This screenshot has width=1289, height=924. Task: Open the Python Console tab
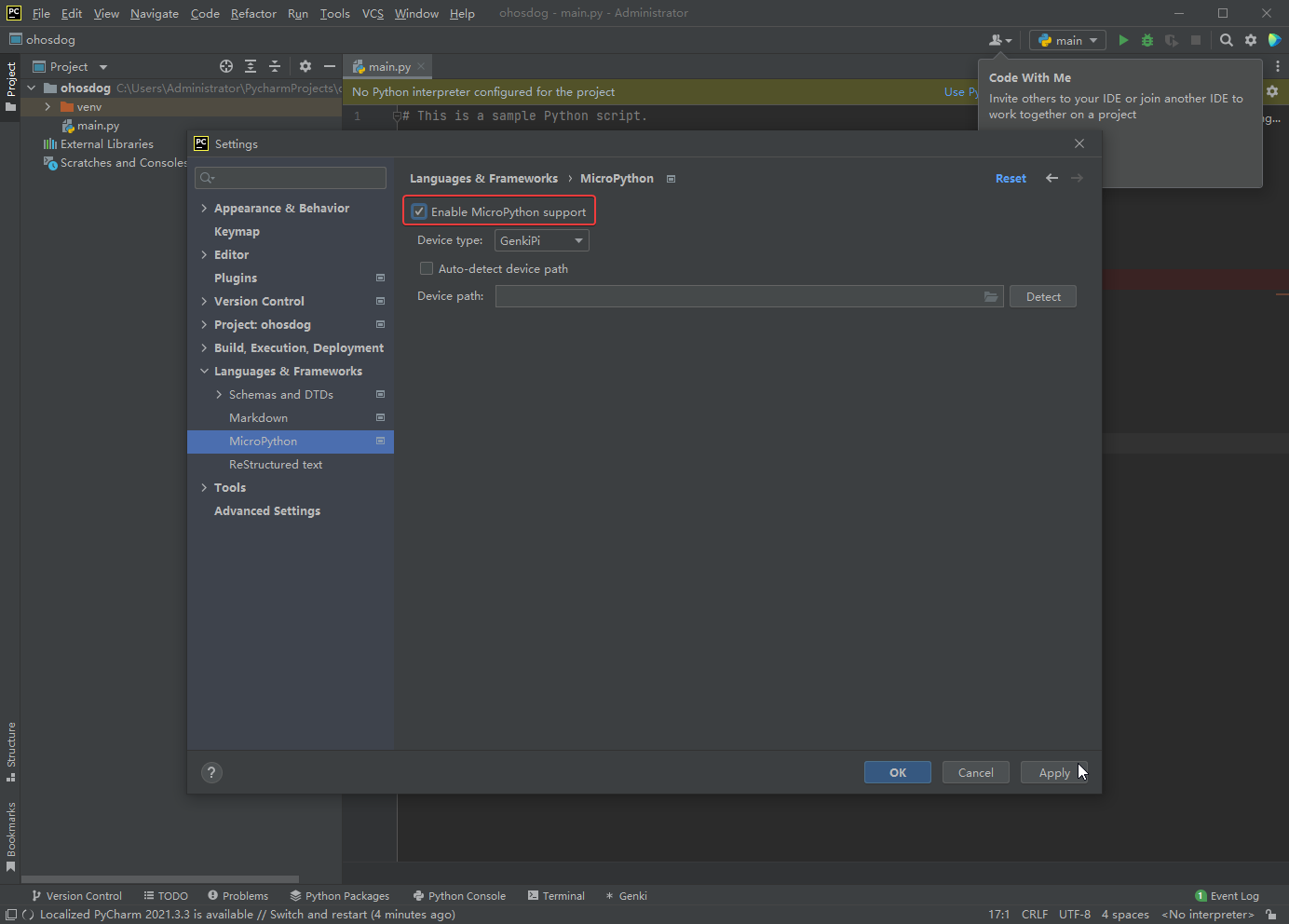click(459, 896)
